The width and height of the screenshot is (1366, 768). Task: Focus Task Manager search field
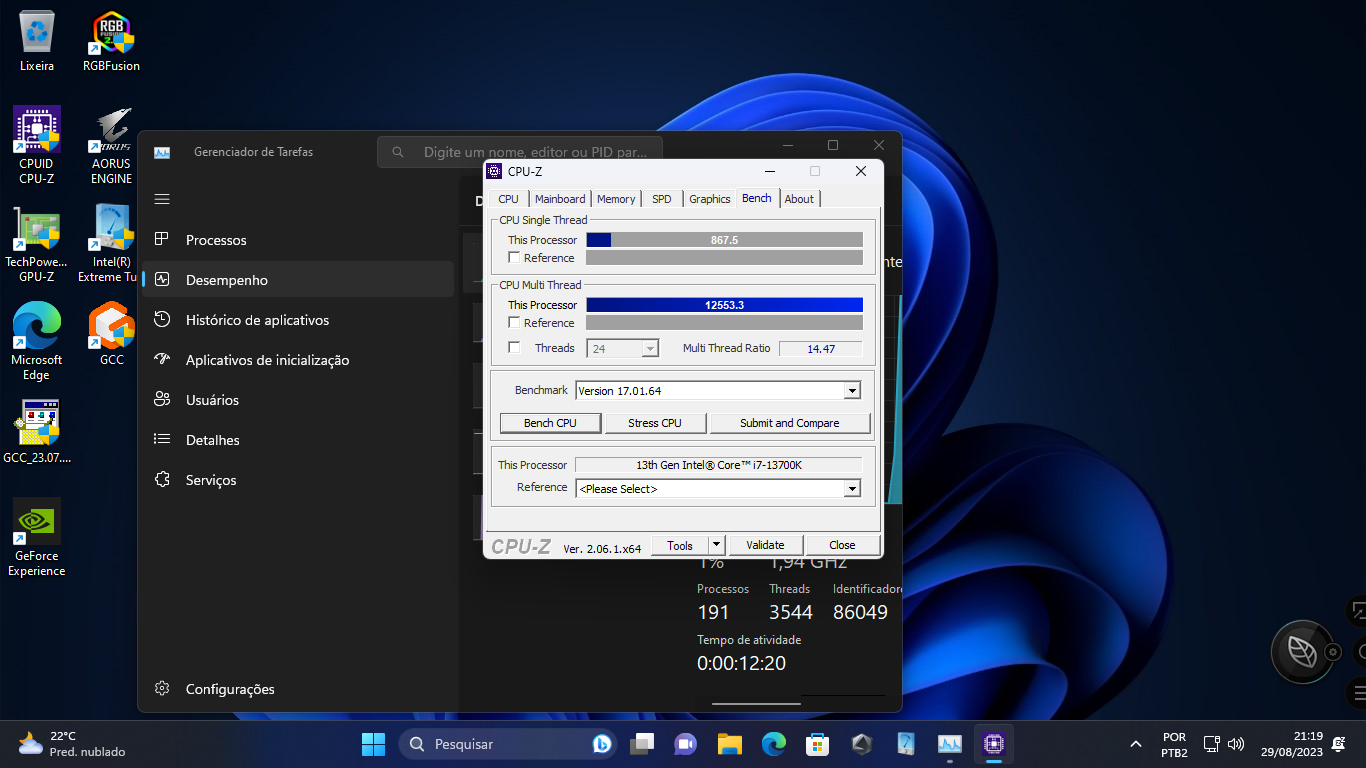click(x=520, y=152)
